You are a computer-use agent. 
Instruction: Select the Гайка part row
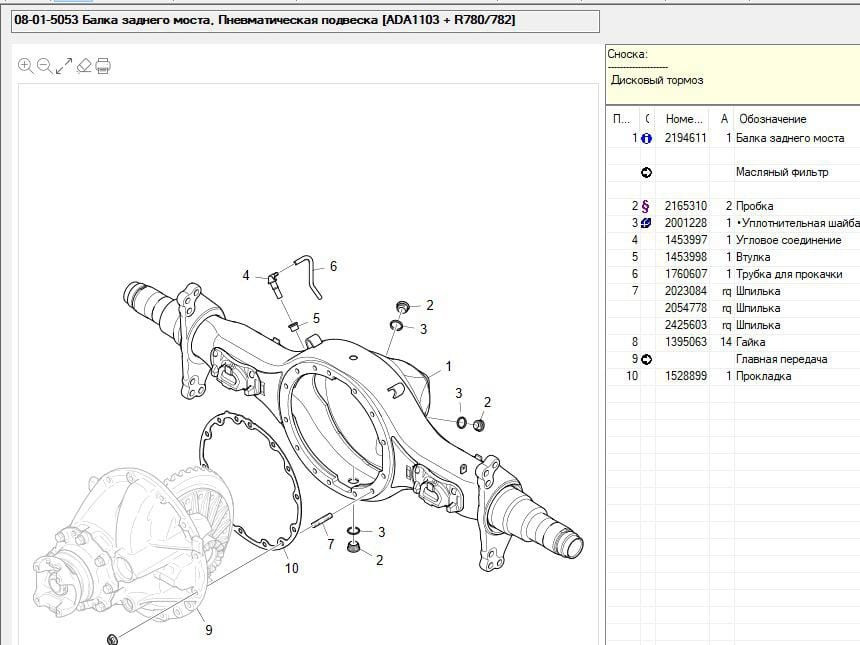pos(752,342)
